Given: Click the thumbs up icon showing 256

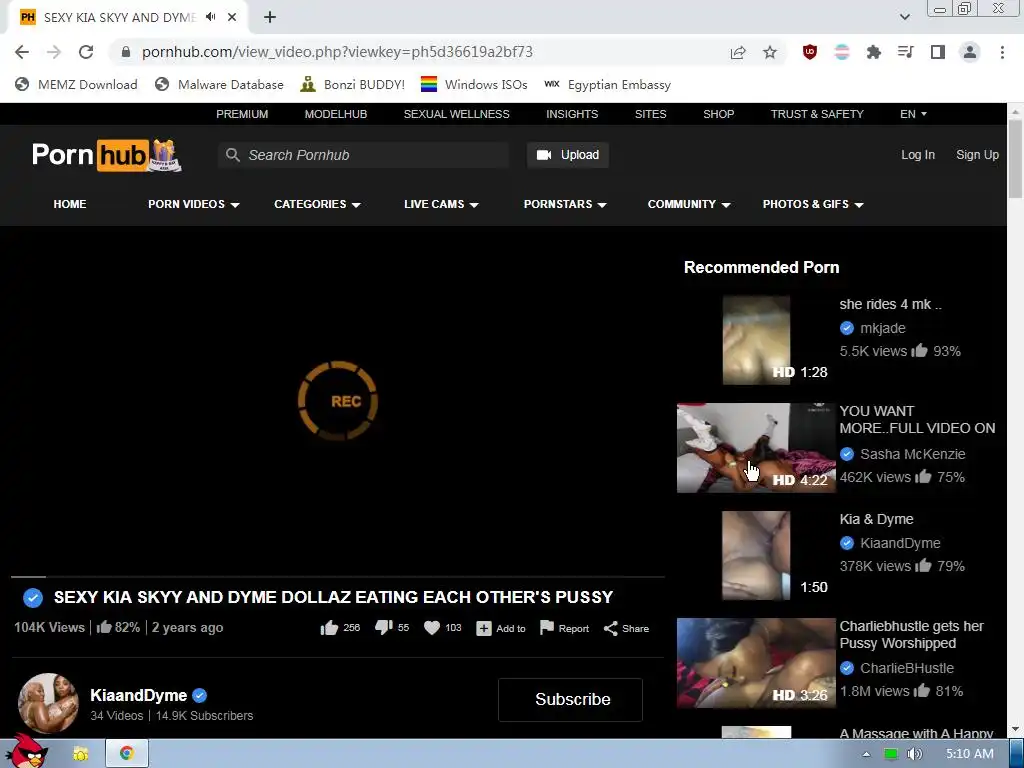Looking at the screenshot, I should pyautogui.click(x=329, y=628).
